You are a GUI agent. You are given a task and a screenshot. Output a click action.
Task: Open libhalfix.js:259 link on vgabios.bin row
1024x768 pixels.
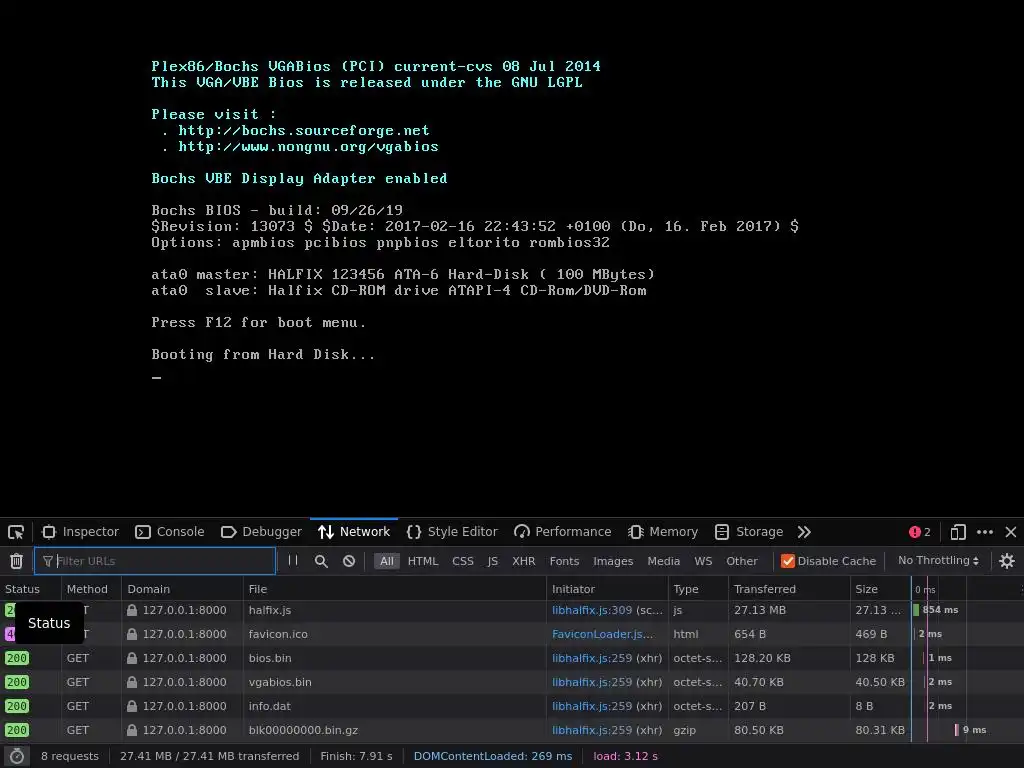592,682
